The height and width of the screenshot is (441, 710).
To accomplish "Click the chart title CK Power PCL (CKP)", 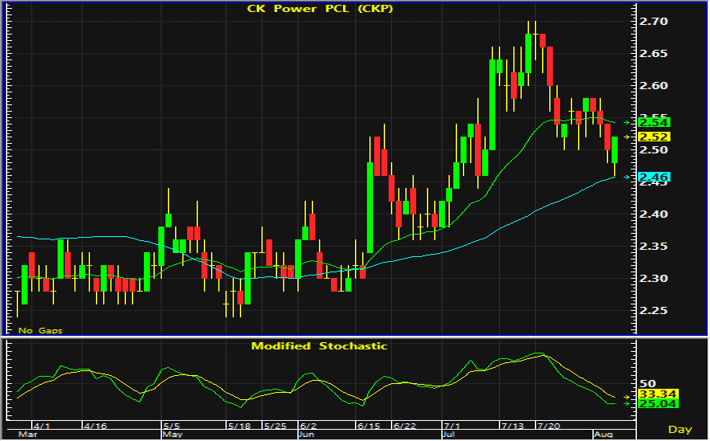I will tap(320, 9).
